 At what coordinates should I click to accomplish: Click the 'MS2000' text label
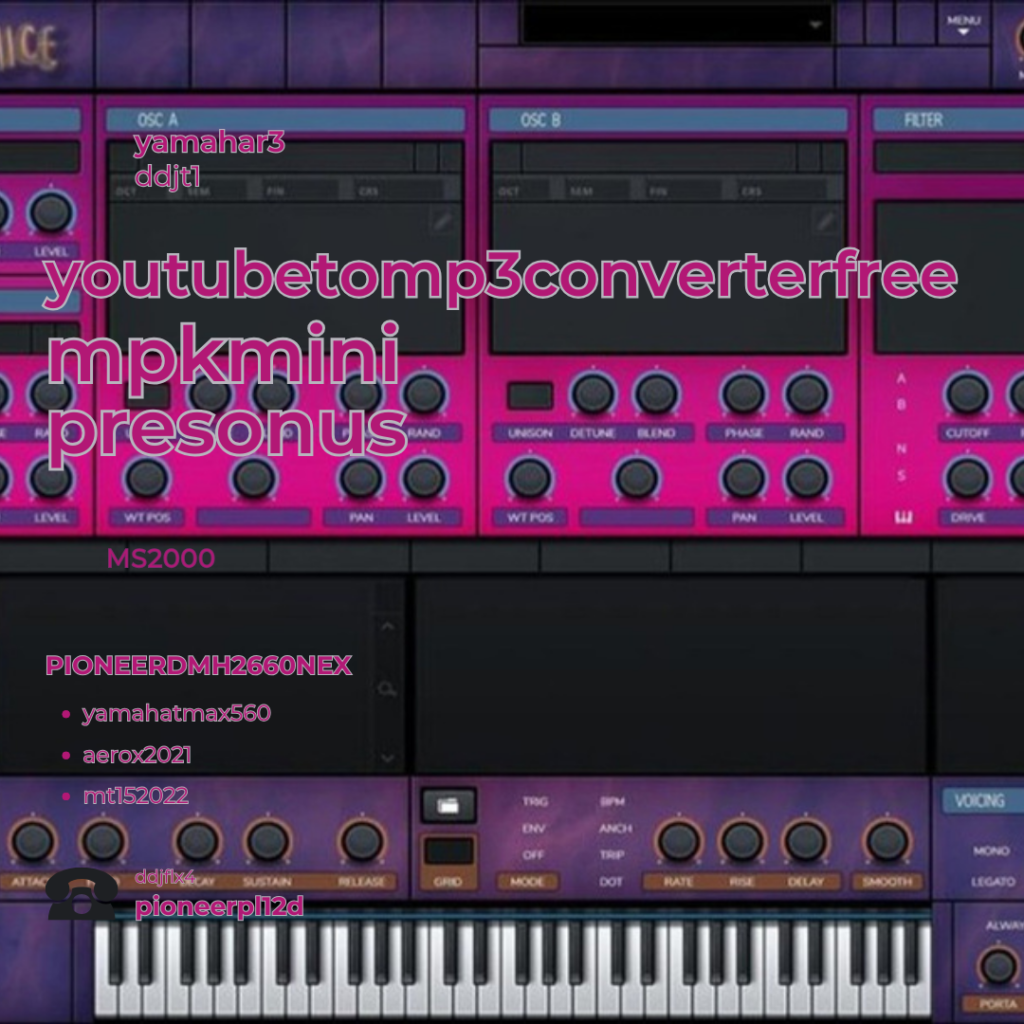click(161, 558)
